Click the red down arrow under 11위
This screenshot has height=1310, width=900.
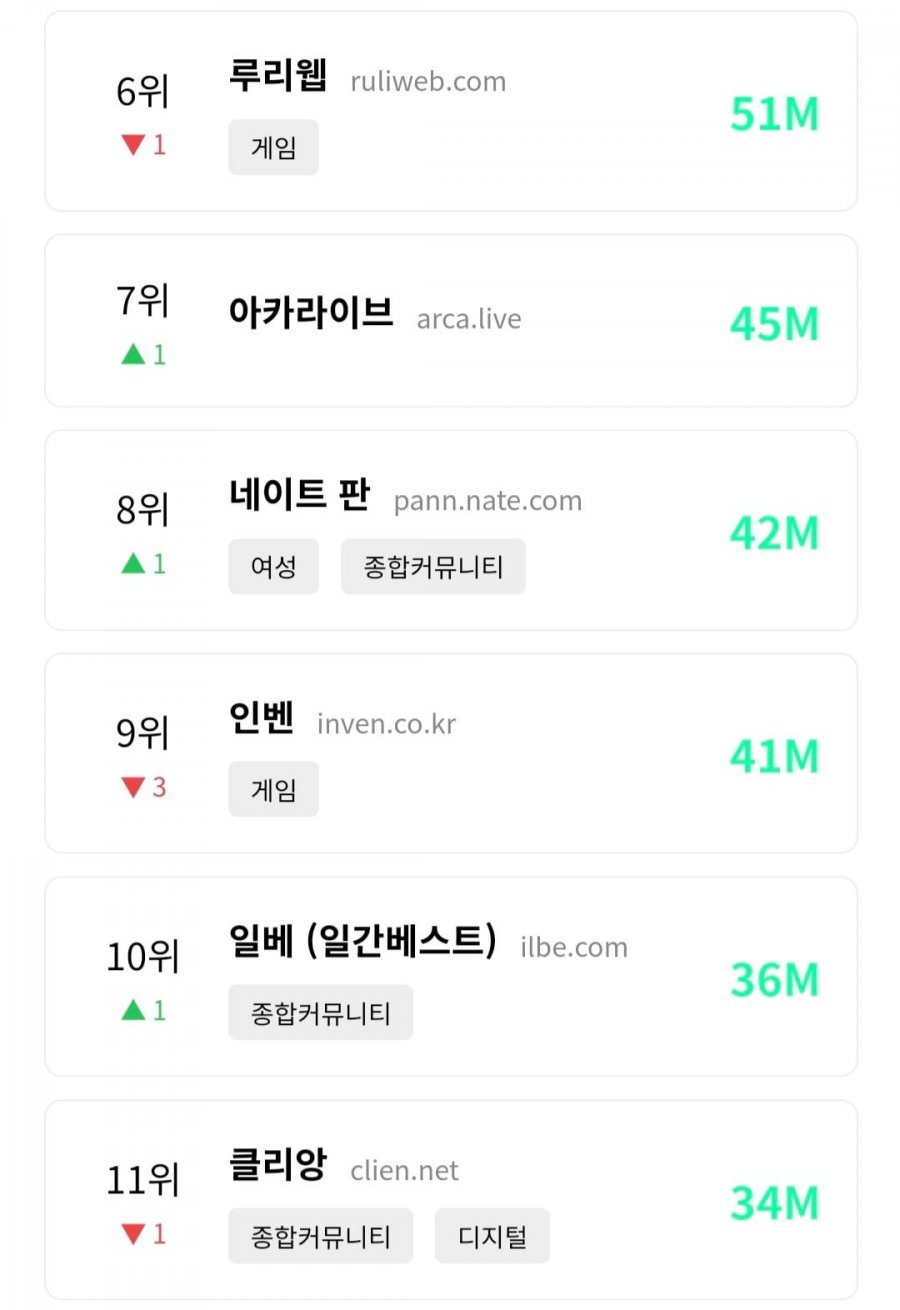[x=133, y=1234]
